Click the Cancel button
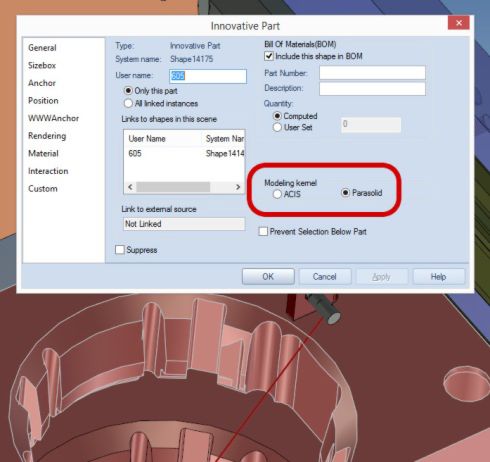The width and height of the screenshot is (490, 462). tap(325, 277)
